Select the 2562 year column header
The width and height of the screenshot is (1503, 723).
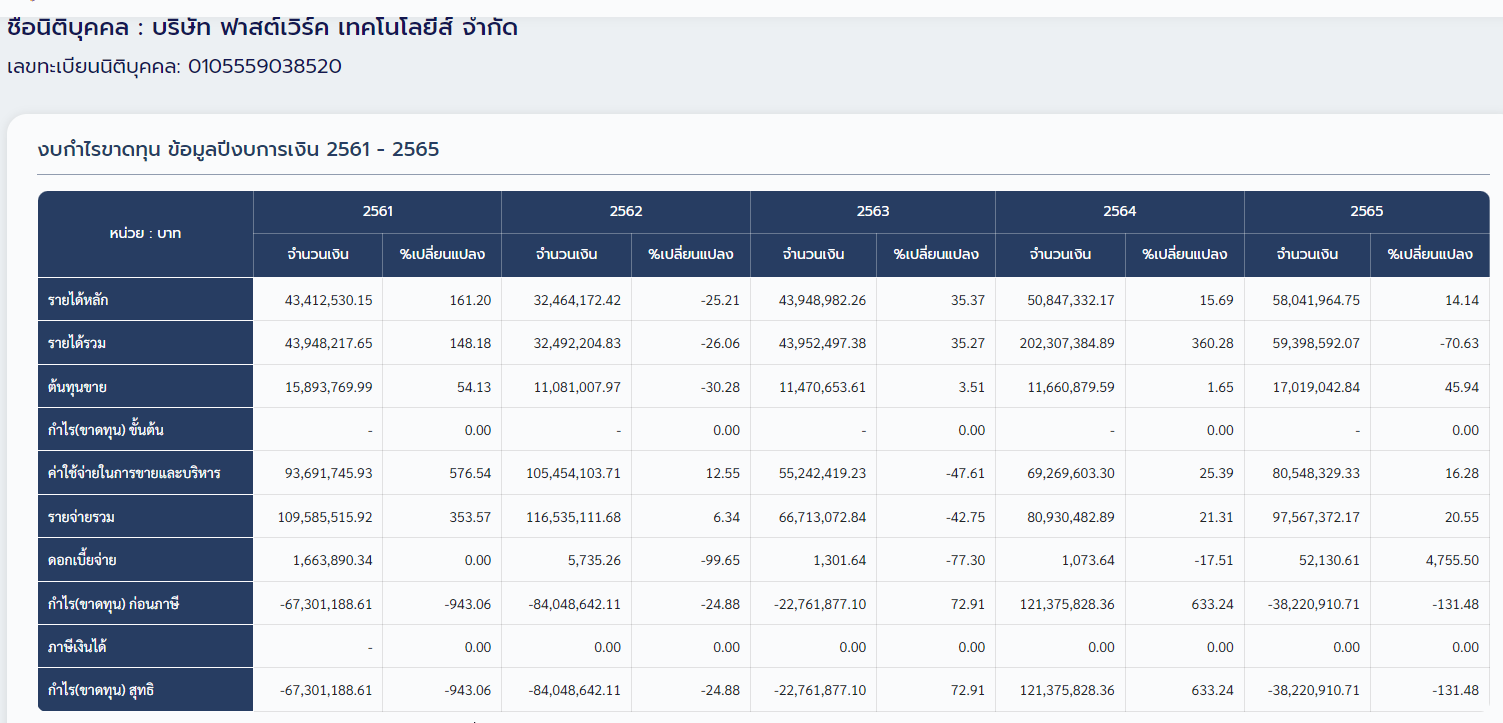(x=626, y=212)
